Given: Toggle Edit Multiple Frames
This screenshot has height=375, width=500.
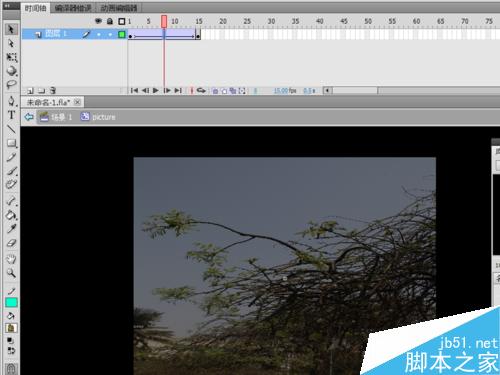Looking at the screenshot, I should 233,91.
